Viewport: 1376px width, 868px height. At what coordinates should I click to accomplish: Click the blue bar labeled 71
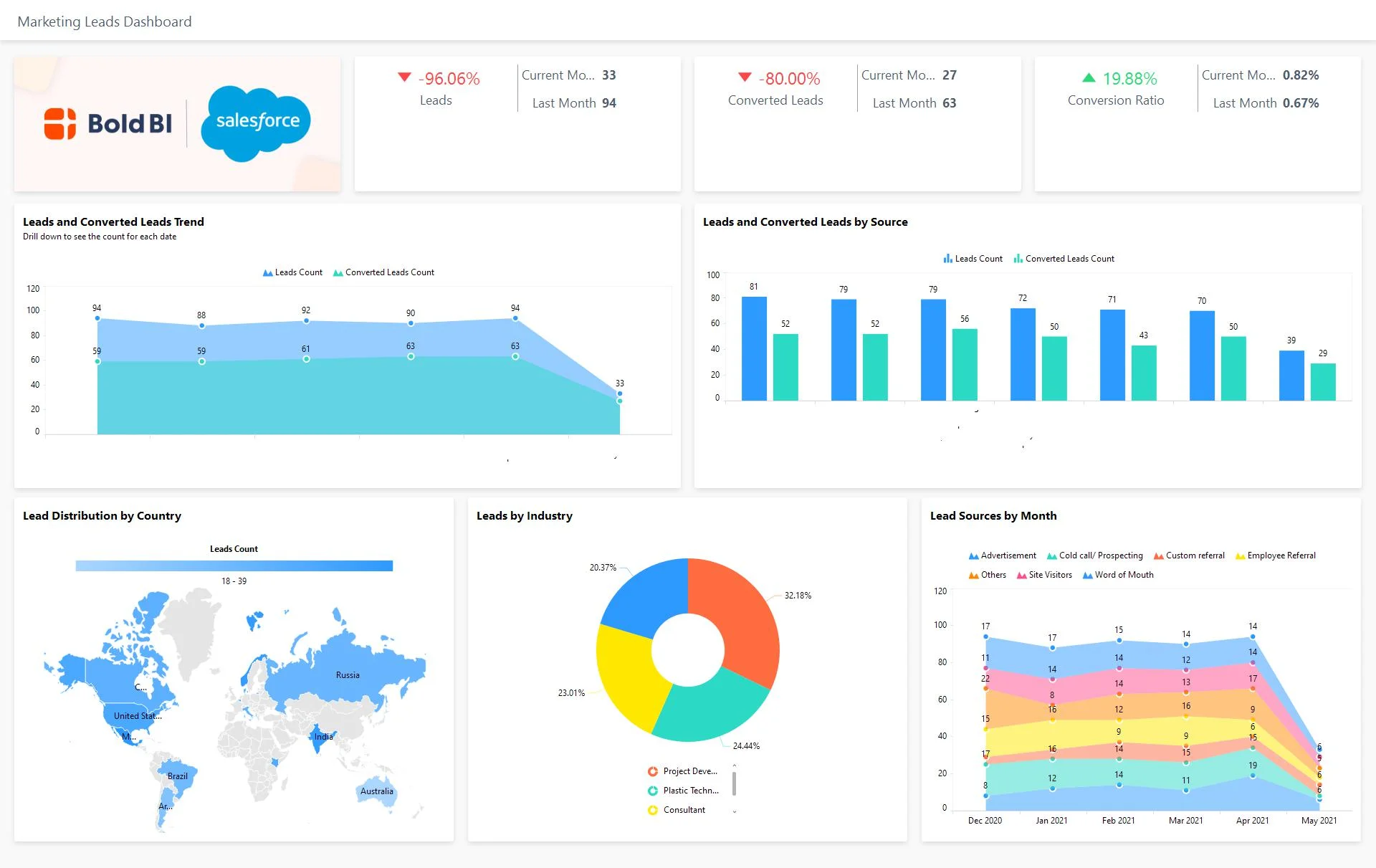(x=1112, y=355)
